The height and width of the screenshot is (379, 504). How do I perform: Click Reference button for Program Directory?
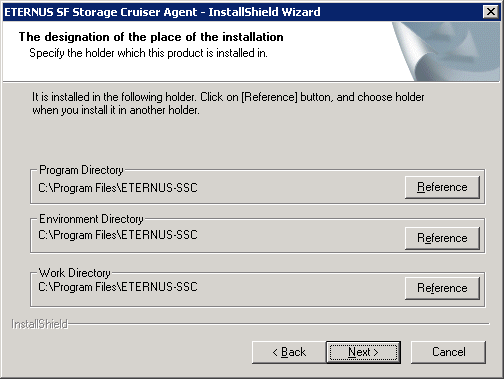coord(442,187)
